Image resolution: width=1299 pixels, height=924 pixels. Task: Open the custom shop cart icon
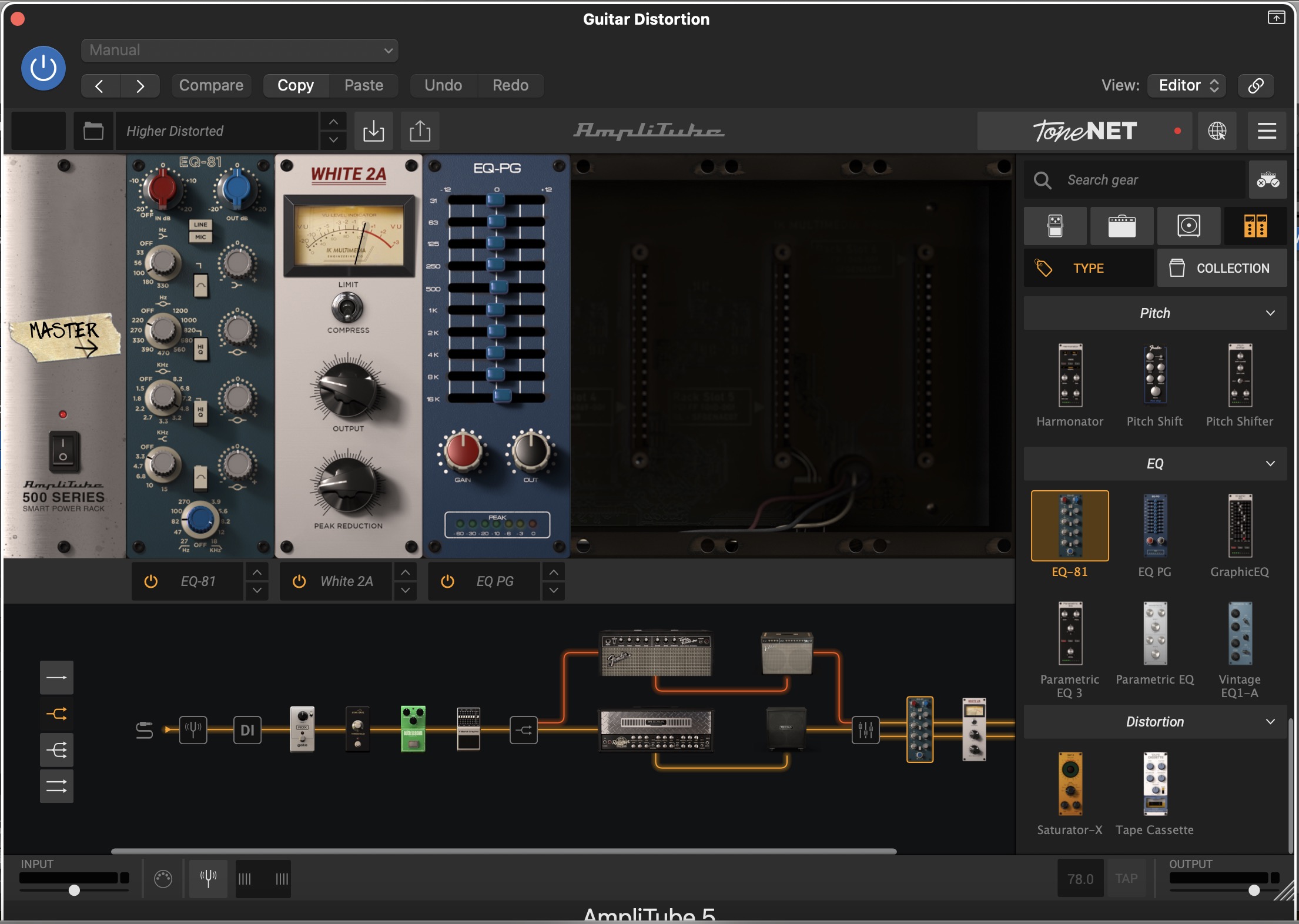(1268, 180)
